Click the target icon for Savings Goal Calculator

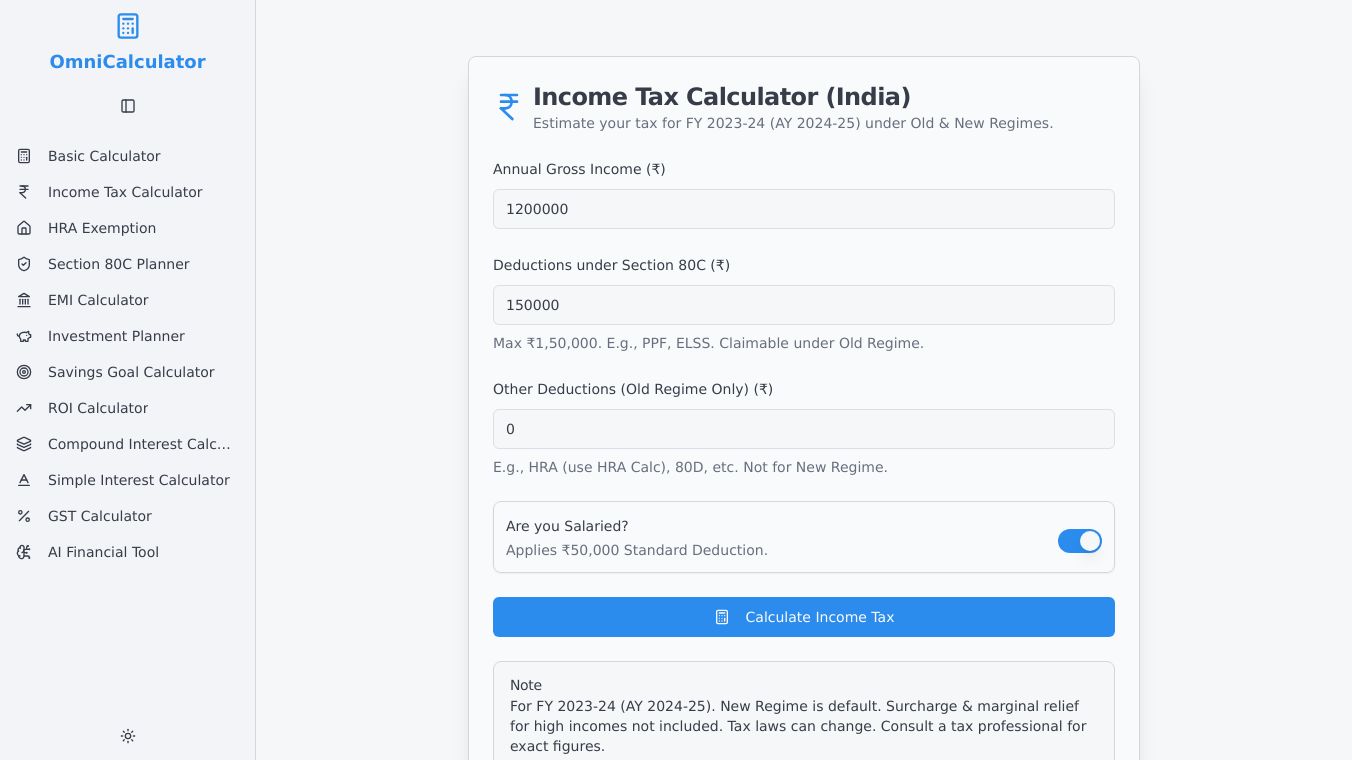tap(24, 372)
